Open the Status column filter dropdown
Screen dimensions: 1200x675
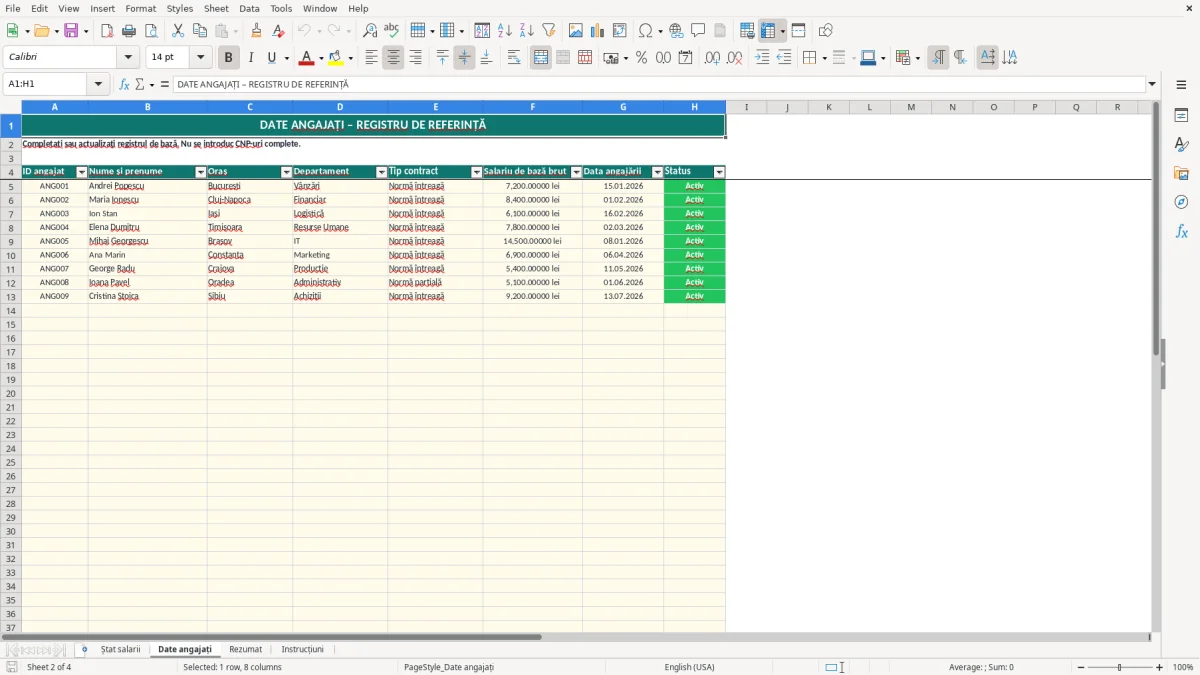(719, 173)
